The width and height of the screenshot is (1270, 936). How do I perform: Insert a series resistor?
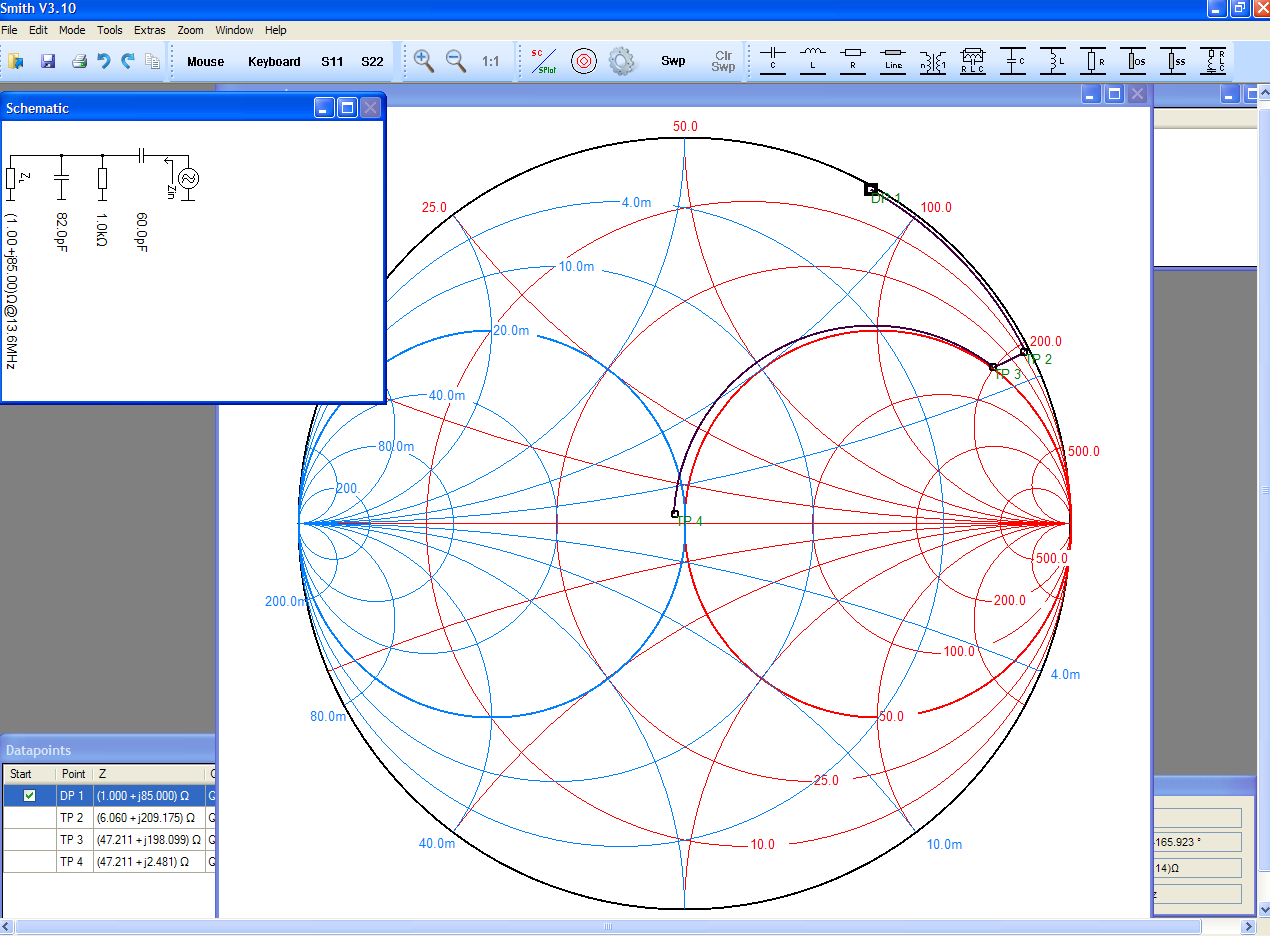coord(853,60)
